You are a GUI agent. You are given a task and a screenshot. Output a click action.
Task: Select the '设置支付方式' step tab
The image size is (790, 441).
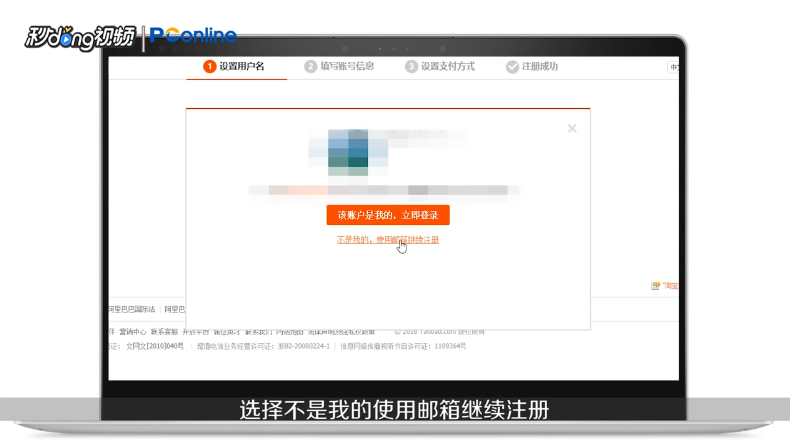click(x=440, y=67)
